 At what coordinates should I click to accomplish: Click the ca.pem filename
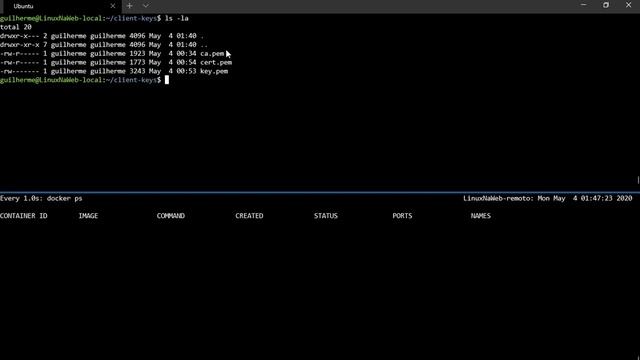tap(212, 53)
